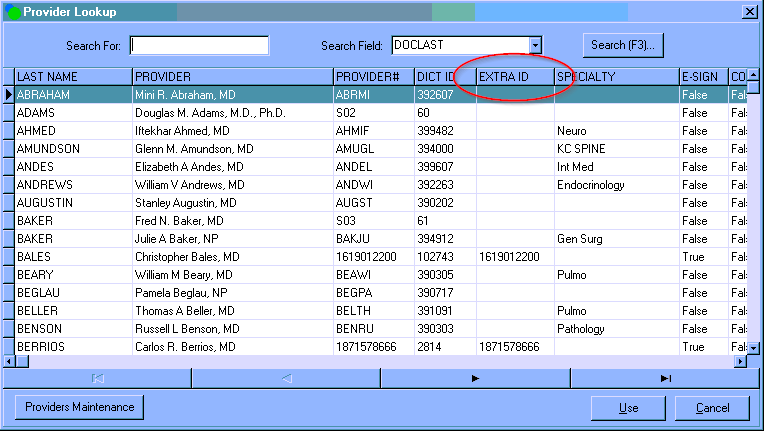The width and height of the screenshot is (764, 431).
Task: Click the SPECIALTY column header
Action: (615, 77)
